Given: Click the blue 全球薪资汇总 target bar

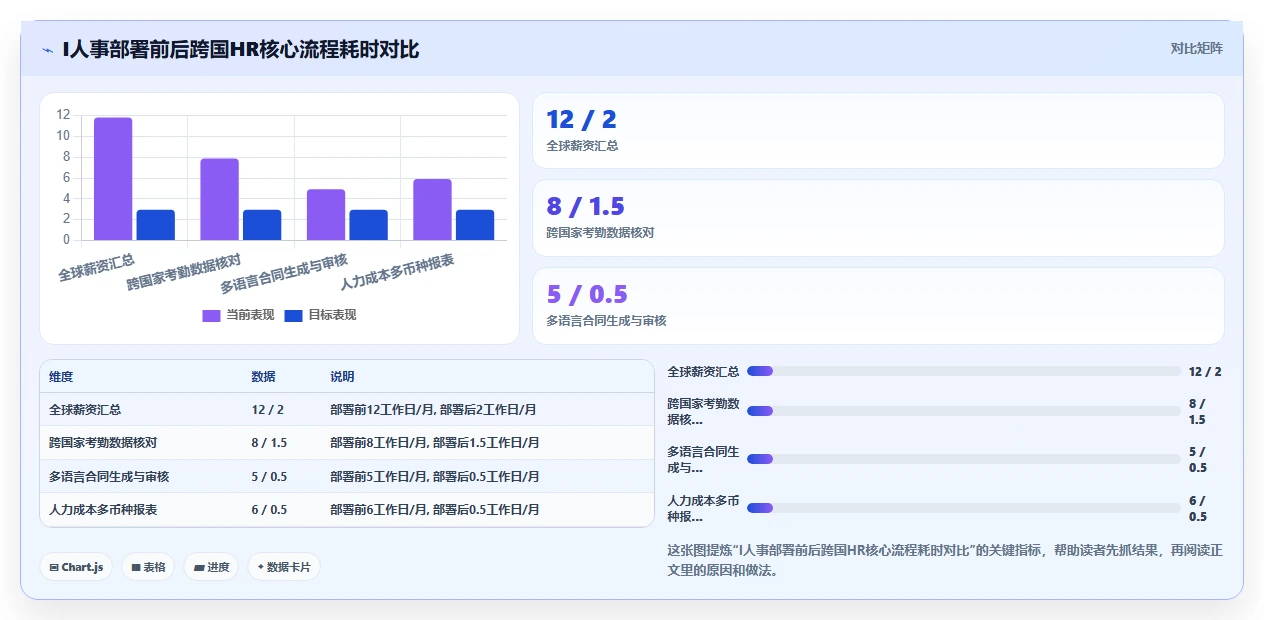Looking at the screenshot, I should [x=155, y=225].
